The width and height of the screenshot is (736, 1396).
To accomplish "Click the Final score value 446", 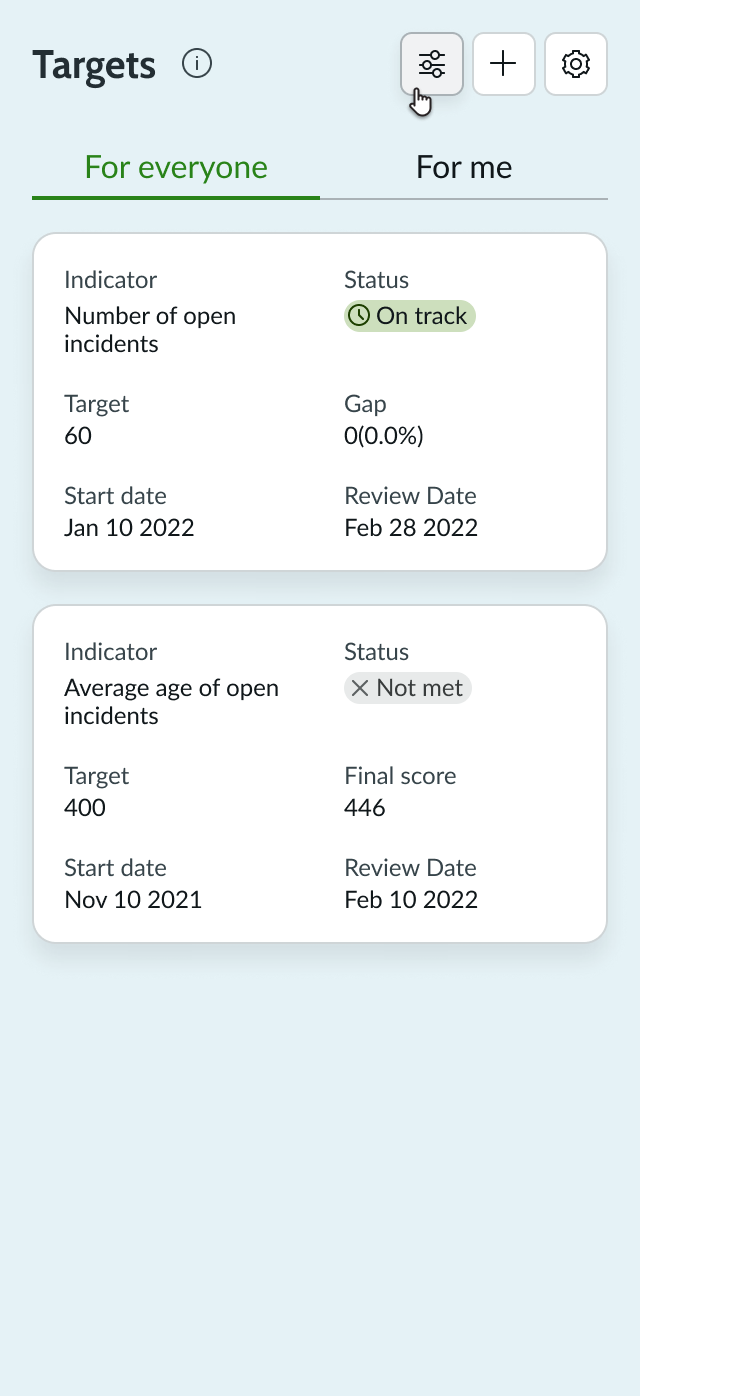I will 364,807.
